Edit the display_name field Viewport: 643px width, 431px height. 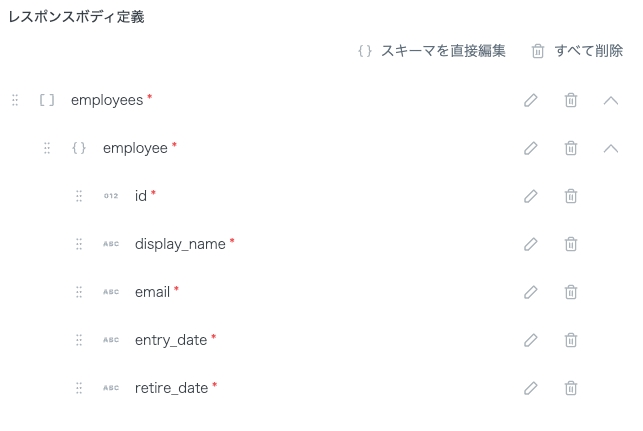531,244
